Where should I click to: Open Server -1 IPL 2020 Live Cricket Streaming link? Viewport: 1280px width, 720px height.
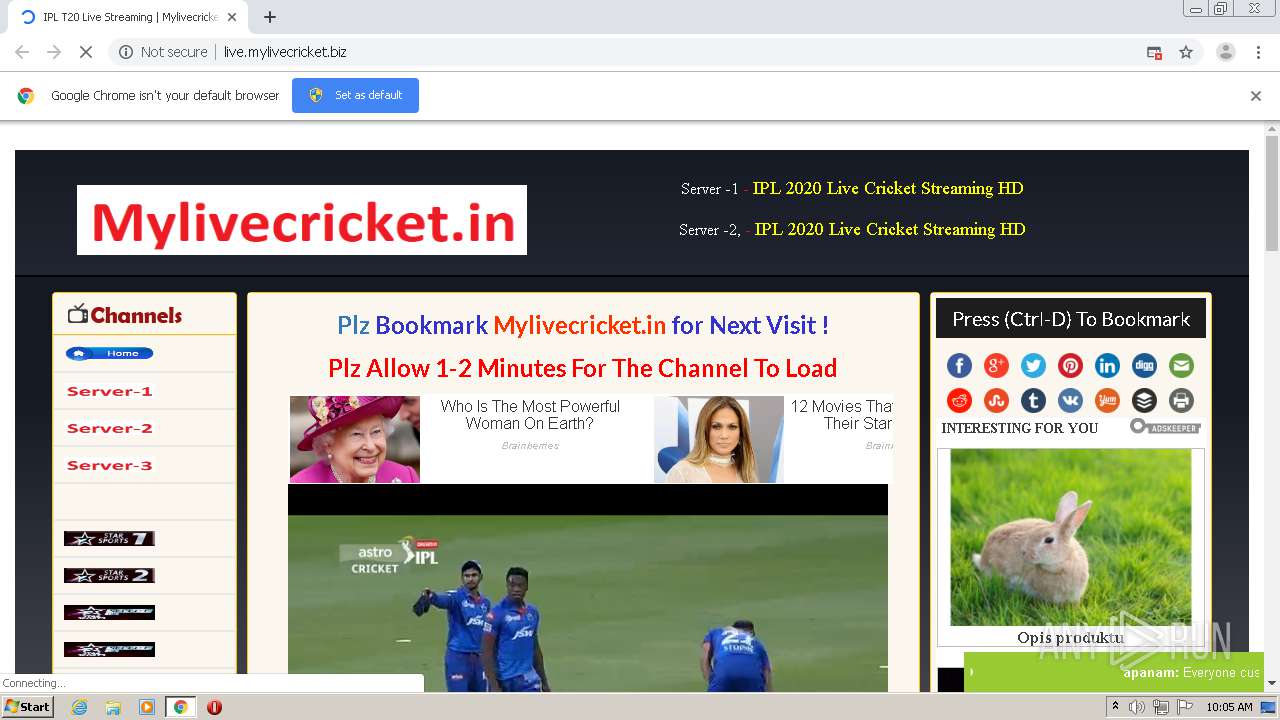(888, 188)
